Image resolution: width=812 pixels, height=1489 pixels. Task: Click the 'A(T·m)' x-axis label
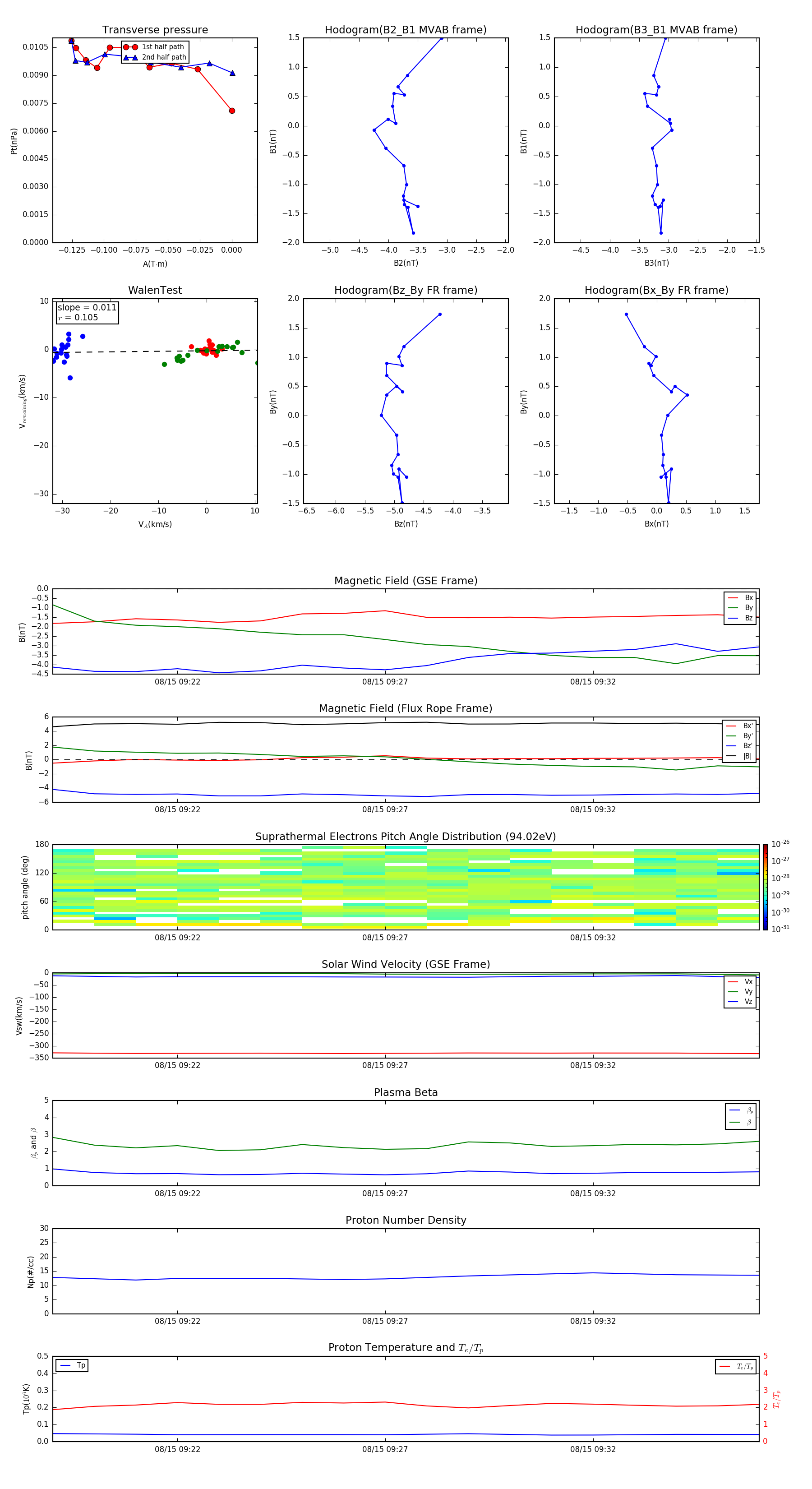point(155,264)
